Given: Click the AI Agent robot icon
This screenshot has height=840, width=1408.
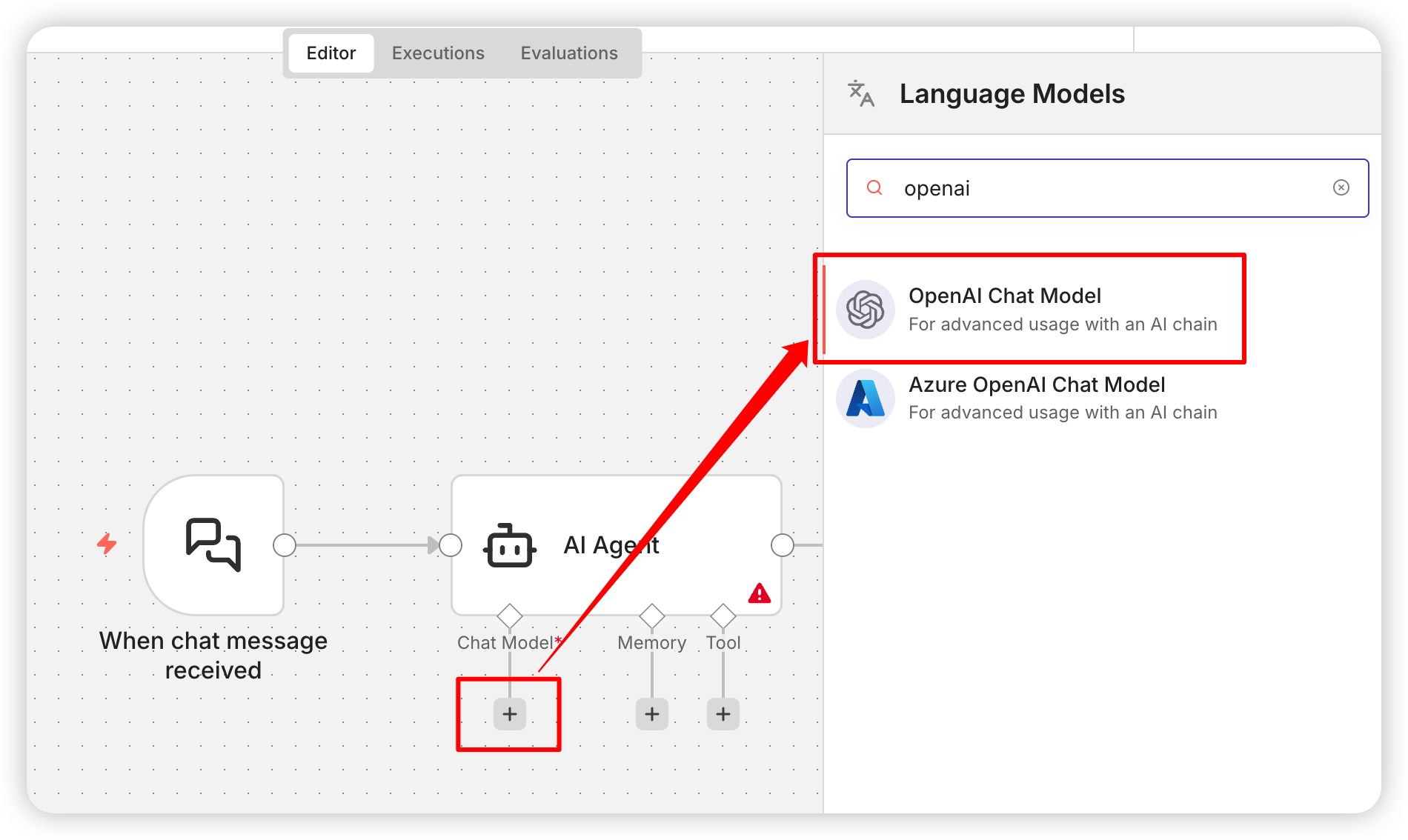Looking at the screenshot, I should click(x=509, y=547).
